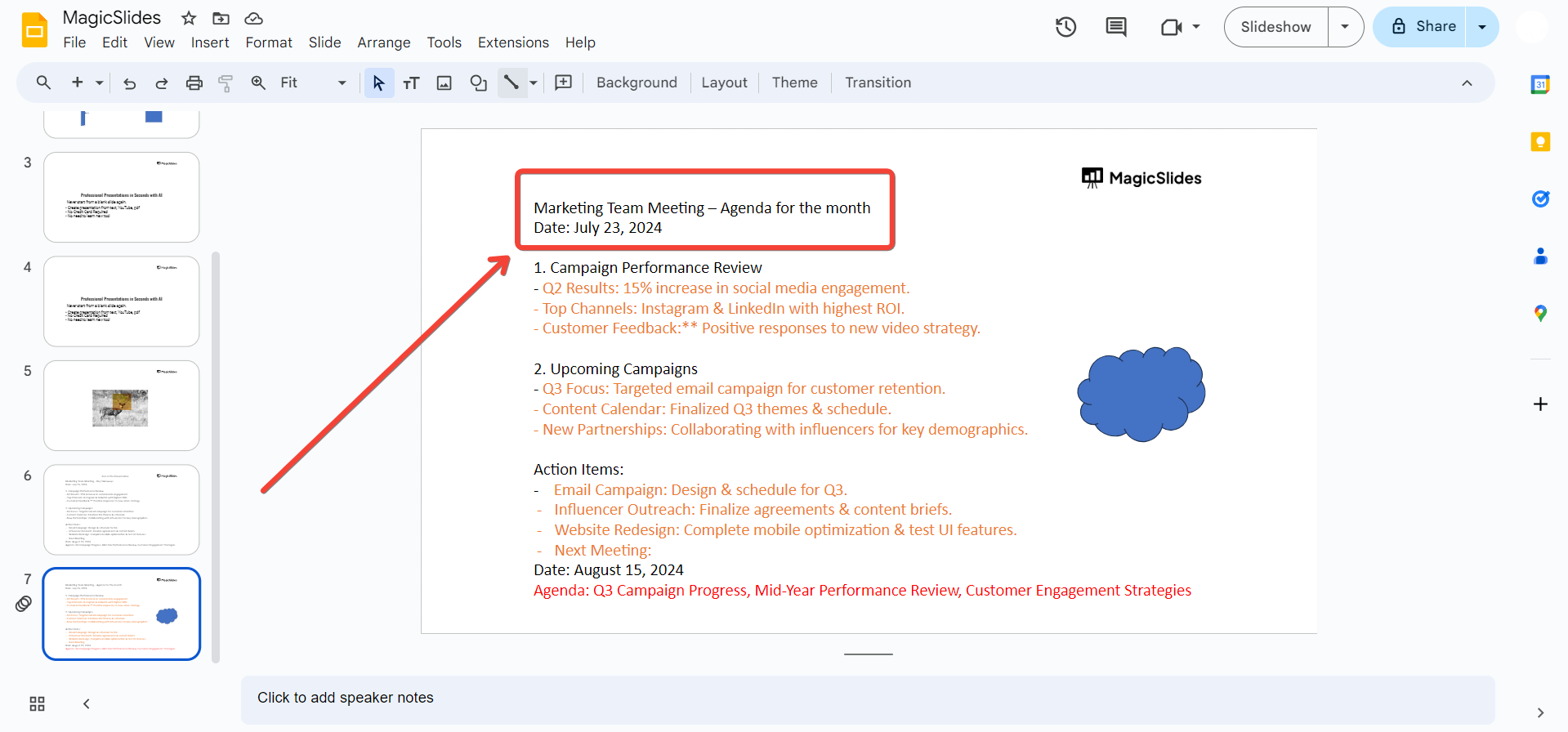Image resolution: width=1568 pixels, height=732 pixels.
Task: Open the Fit zoom dropdown
Action: click(313, 83)
